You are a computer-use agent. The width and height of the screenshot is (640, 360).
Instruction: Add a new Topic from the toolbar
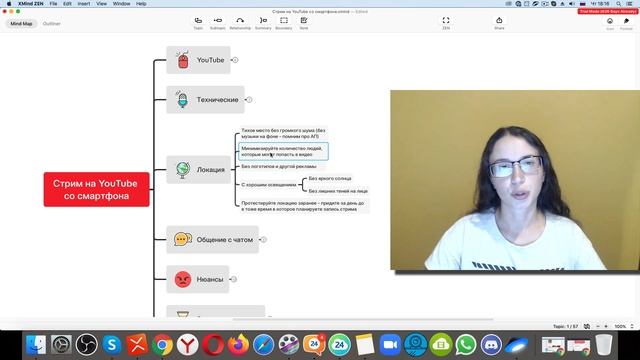pos(198,23)
